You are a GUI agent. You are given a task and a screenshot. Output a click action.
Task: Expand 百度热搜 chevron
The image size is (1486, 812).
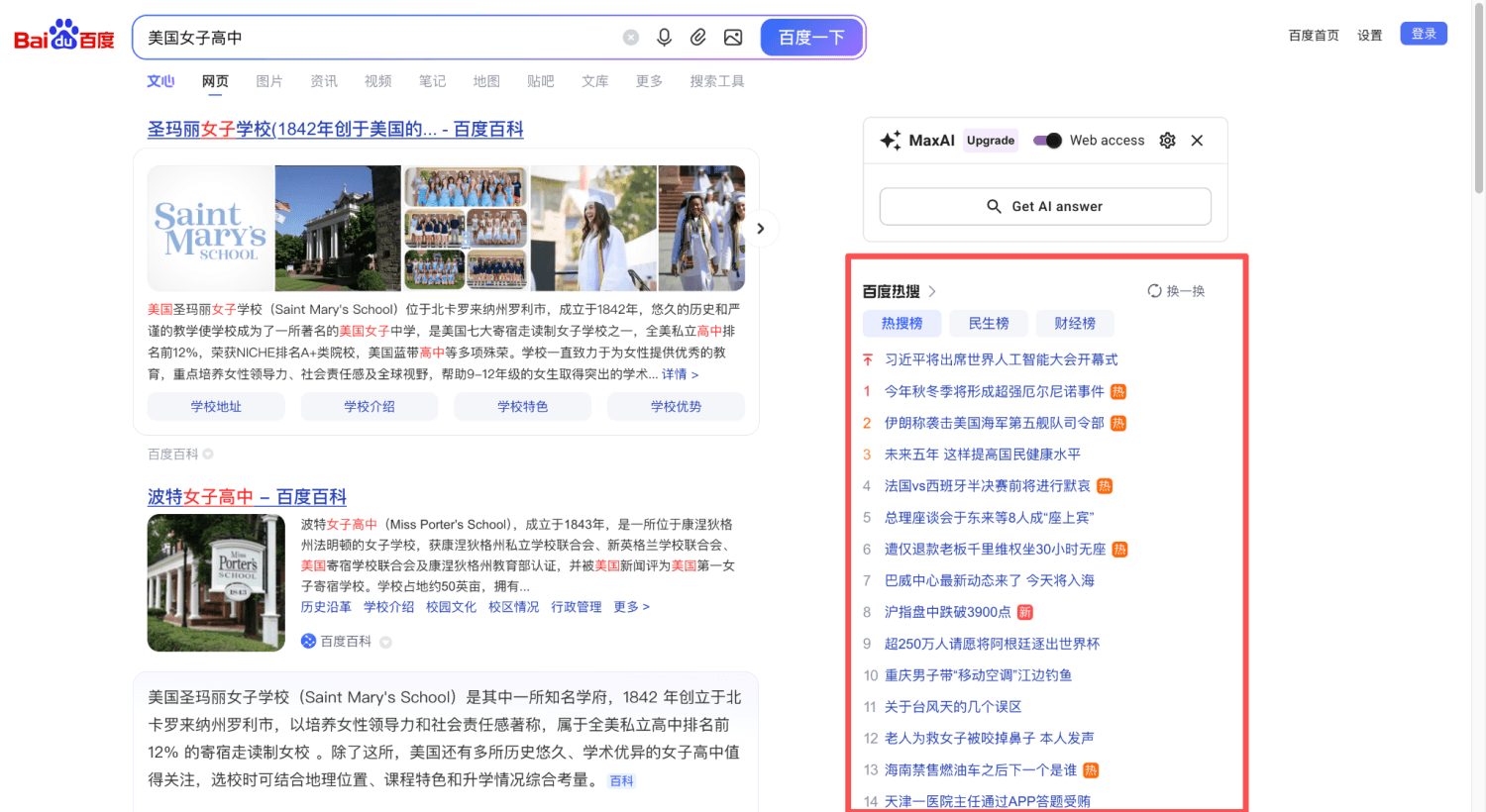tap(932, 291)
